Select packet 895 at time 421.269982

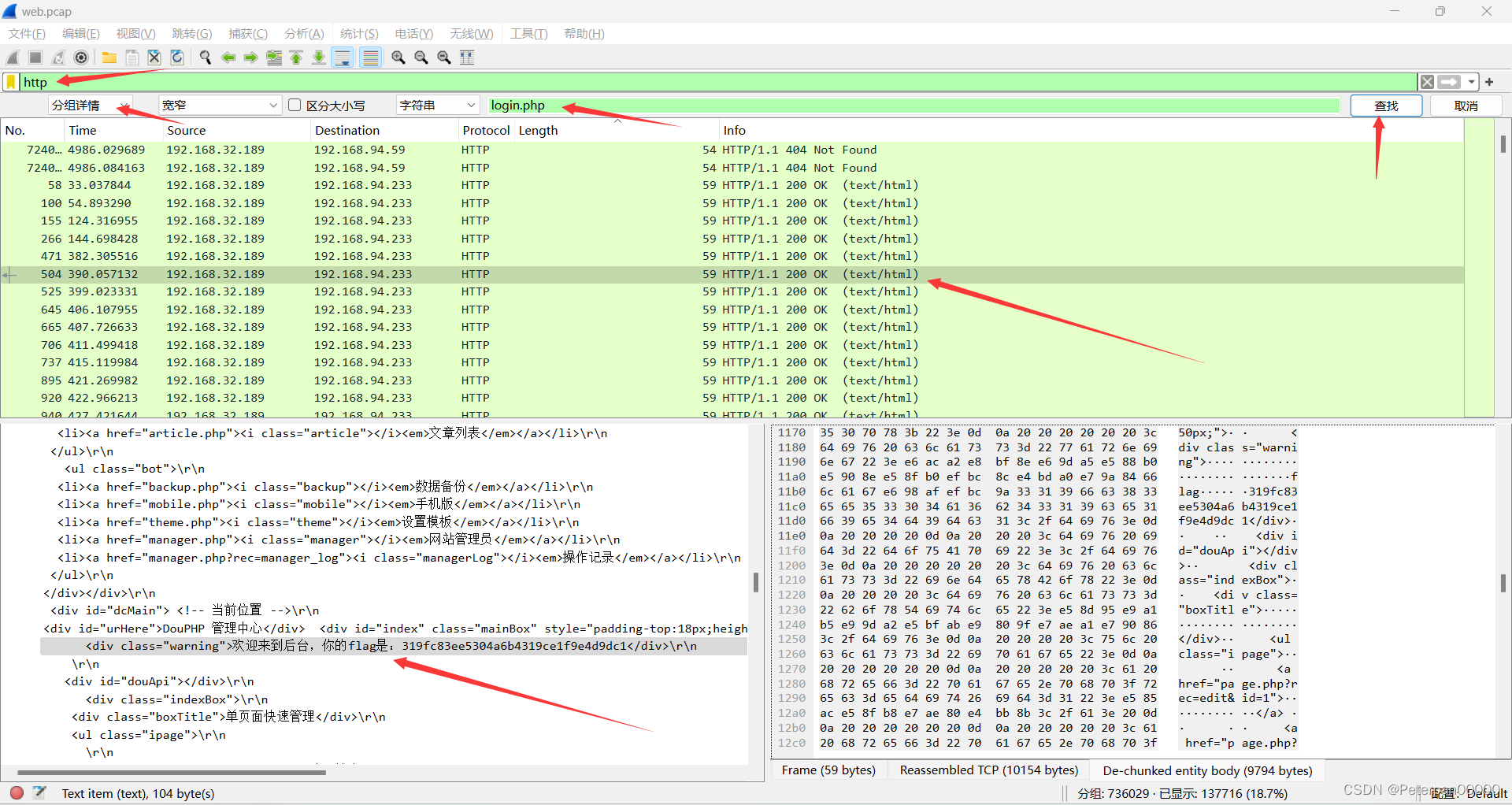tap(732, 380)
